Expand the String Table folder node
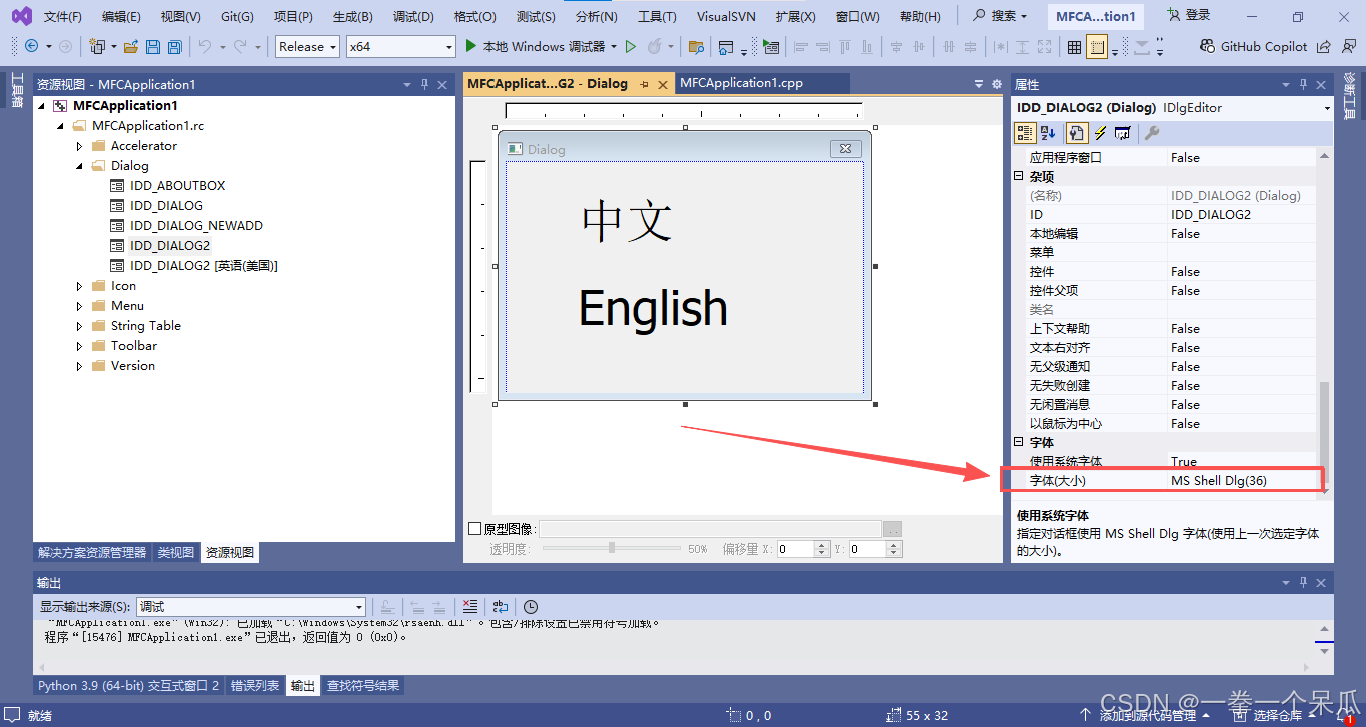This screenshot has width=1366, height=727. pos(80,326)
